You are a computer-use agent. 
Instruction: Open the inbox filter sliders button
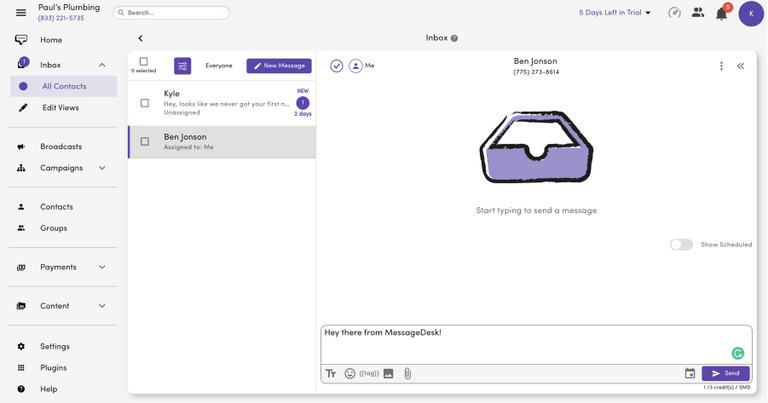pyautogui.click(x=182, y=66)
